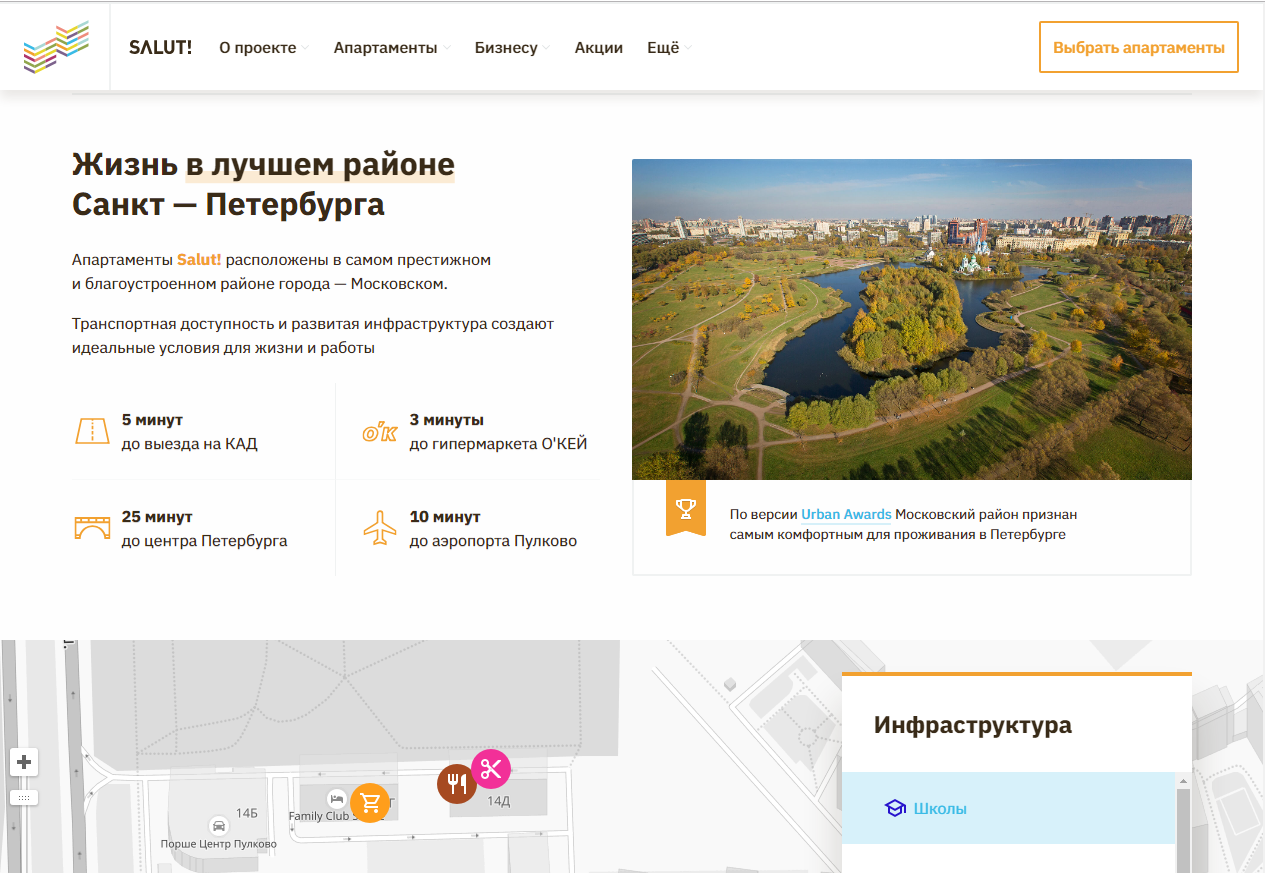Viewport: 1265px width, 873px height.
Task: Click the "14Д" building label on the map
Action: click(x=498, y=802)
